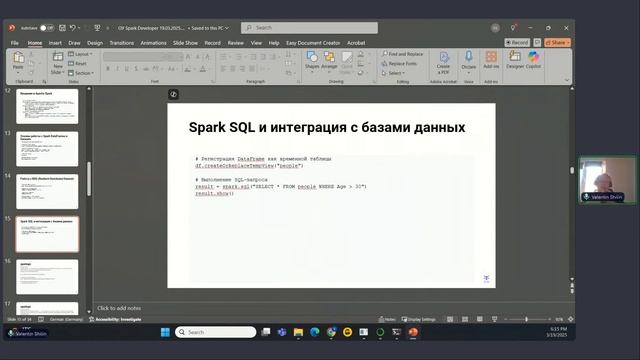Open Microsoft Edge from taskbar

pyautogui.click(x=315, y=332)
